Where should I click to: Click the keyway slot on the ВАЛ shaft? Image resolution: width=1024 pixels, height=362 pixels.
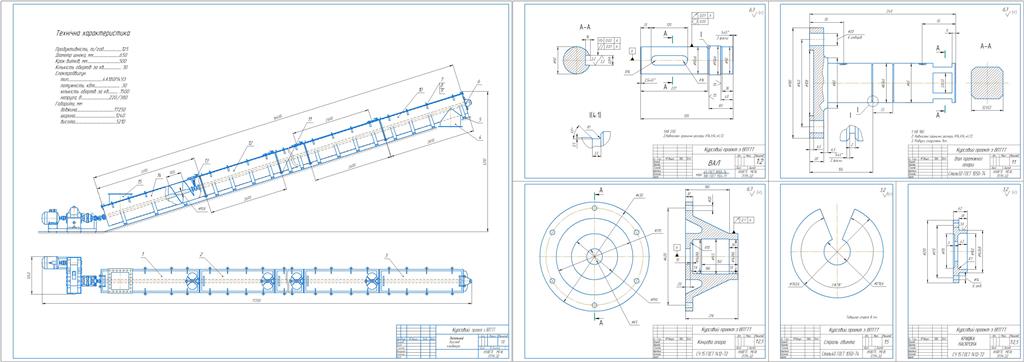(671, 60)
